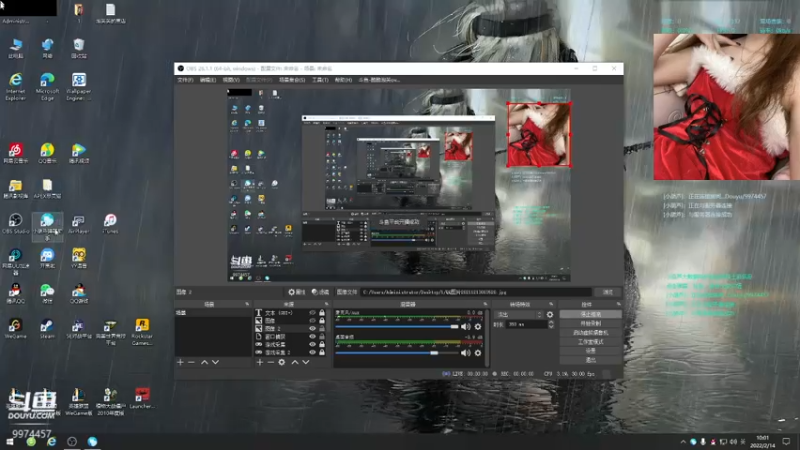Pop out the Scenes dock panel
The image size is (800, 450).
coord(247,305)
